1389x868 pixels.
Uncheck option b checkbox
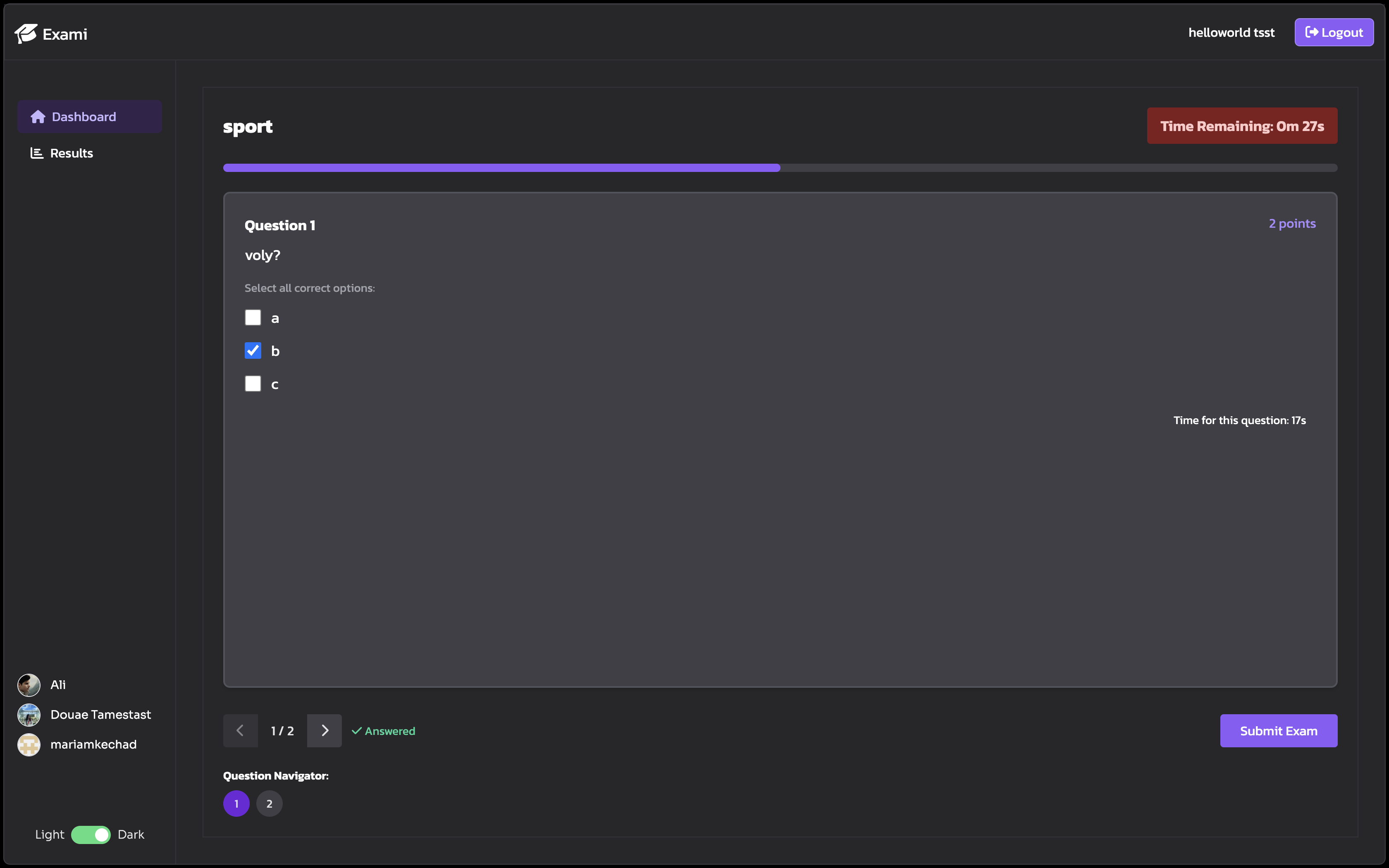click(253, 351)
